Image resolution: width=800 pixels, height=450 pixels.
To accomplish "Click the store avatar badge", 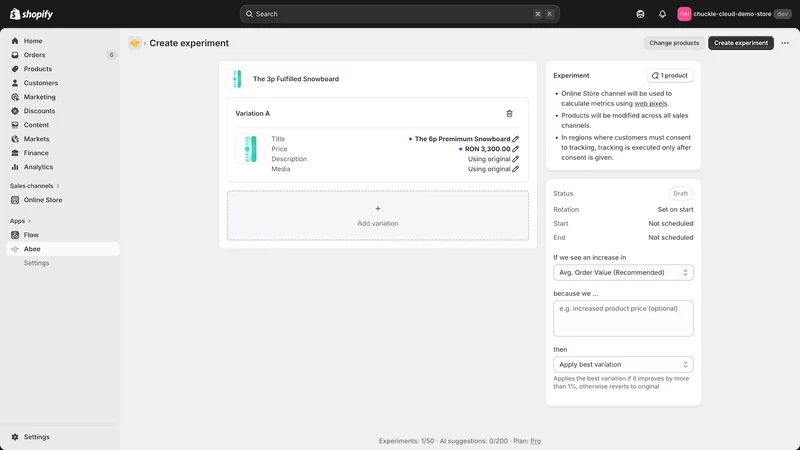I will (x=684, y=14).
